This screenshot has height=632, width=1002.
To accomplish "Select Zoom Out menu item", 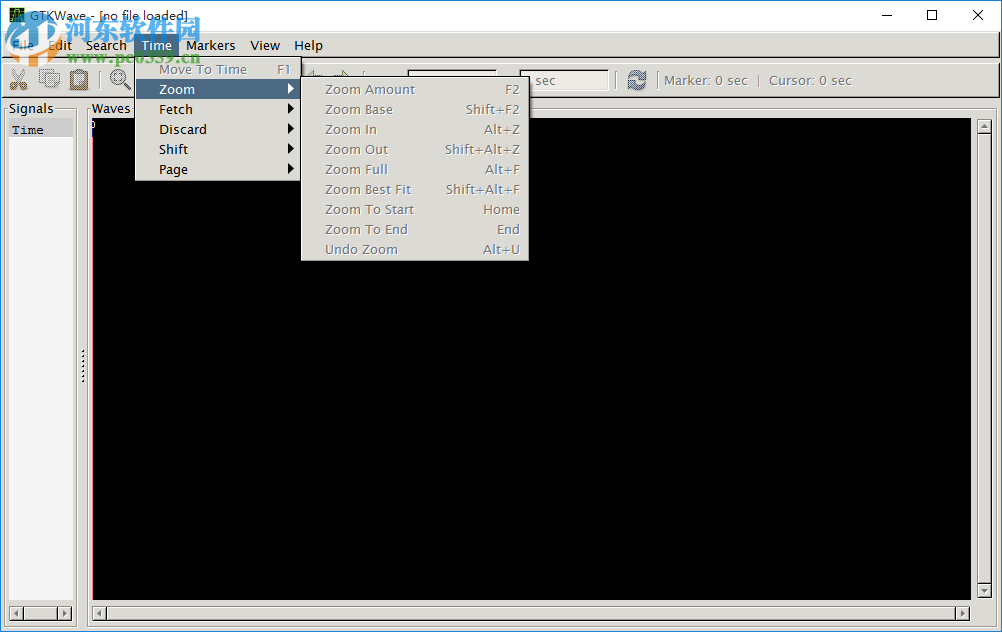I will click(415, 150).
